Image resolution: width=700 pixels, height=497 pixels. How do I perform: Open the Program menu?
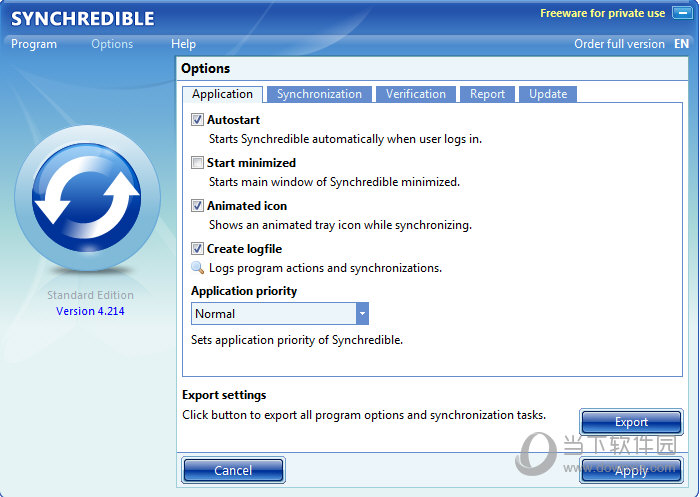tap(34, 44)
